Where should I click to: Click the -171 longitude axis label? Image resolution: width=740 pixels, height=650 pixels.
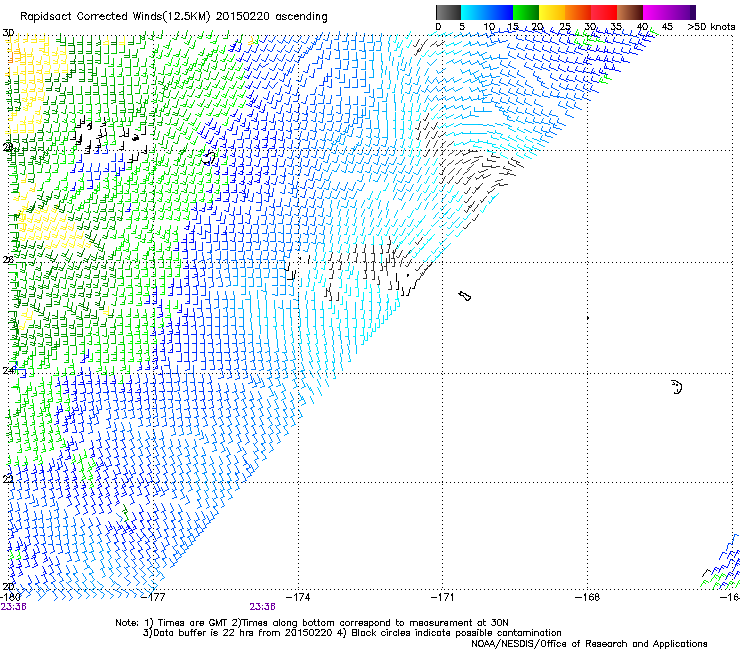pos(443,597)
